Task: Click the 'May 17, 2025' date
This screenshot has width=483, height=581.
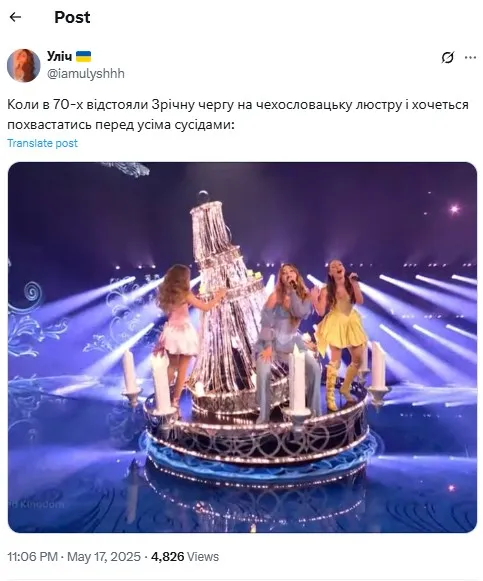Action: 104,557
